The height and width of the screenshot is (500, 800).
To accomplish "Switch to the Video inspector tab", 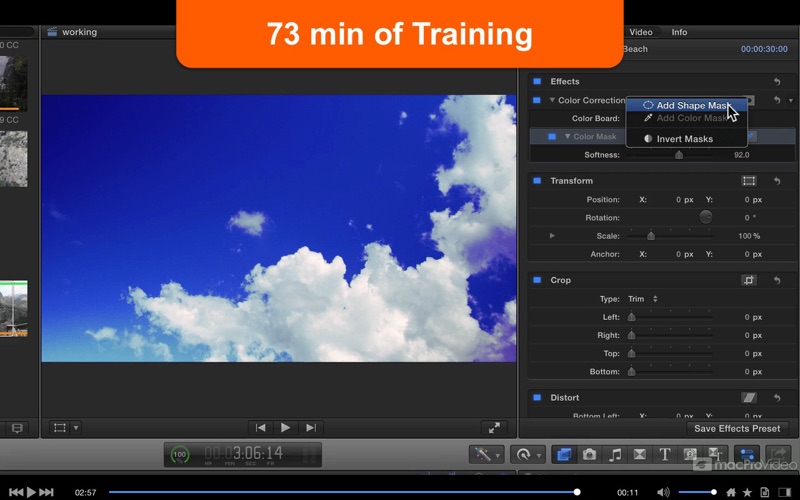I will pos(640,32).
